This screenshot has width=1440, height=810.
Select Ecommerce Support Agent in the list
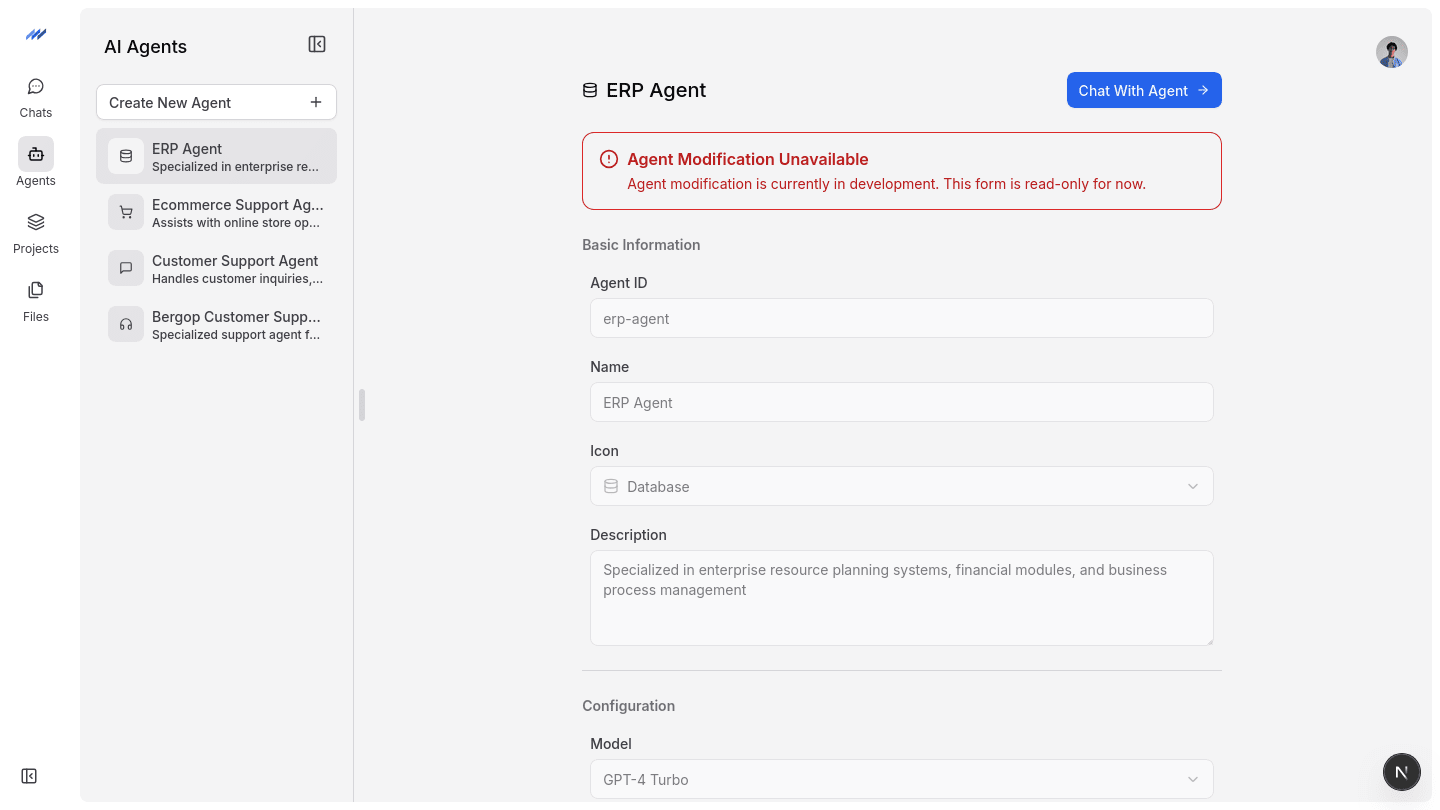click(216, 212)
